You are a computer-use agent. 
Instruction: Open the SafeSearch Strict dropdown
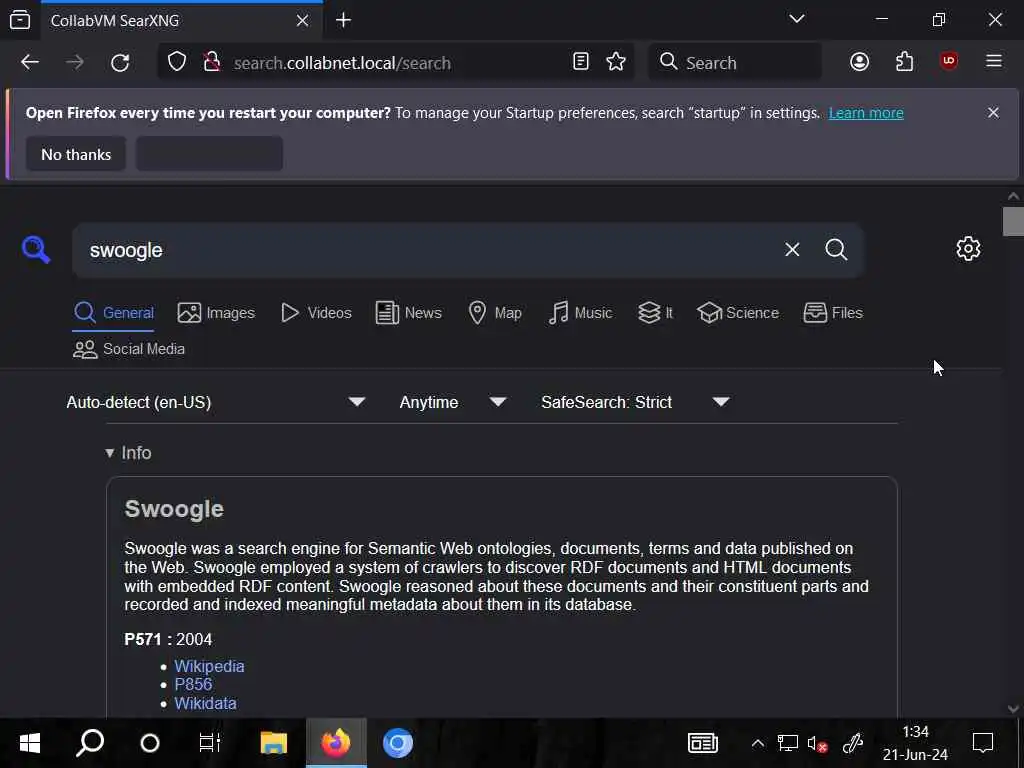(635, 402)
